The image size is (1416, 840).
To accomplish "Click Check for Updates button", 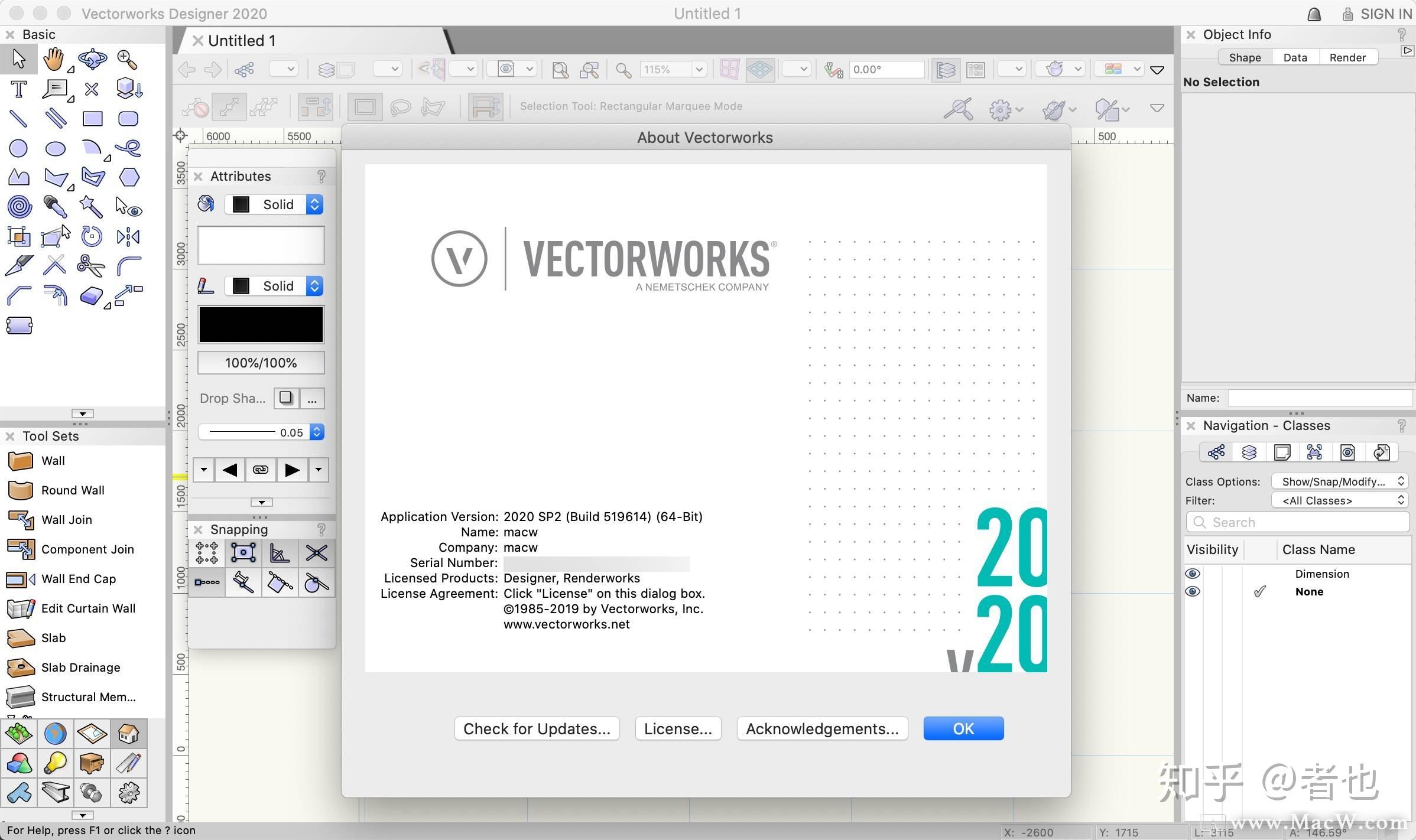I will click(537, 728).
